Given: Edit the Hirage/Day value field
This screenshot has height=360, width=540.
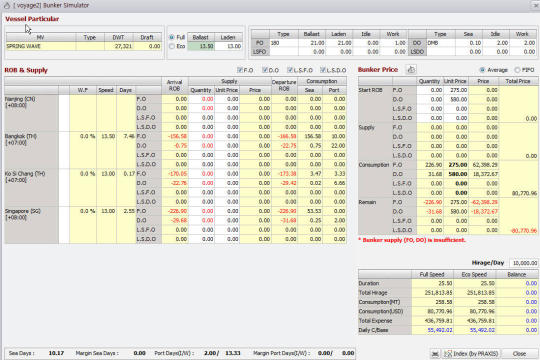Looking at the screenshot, I should coord(524,263).
